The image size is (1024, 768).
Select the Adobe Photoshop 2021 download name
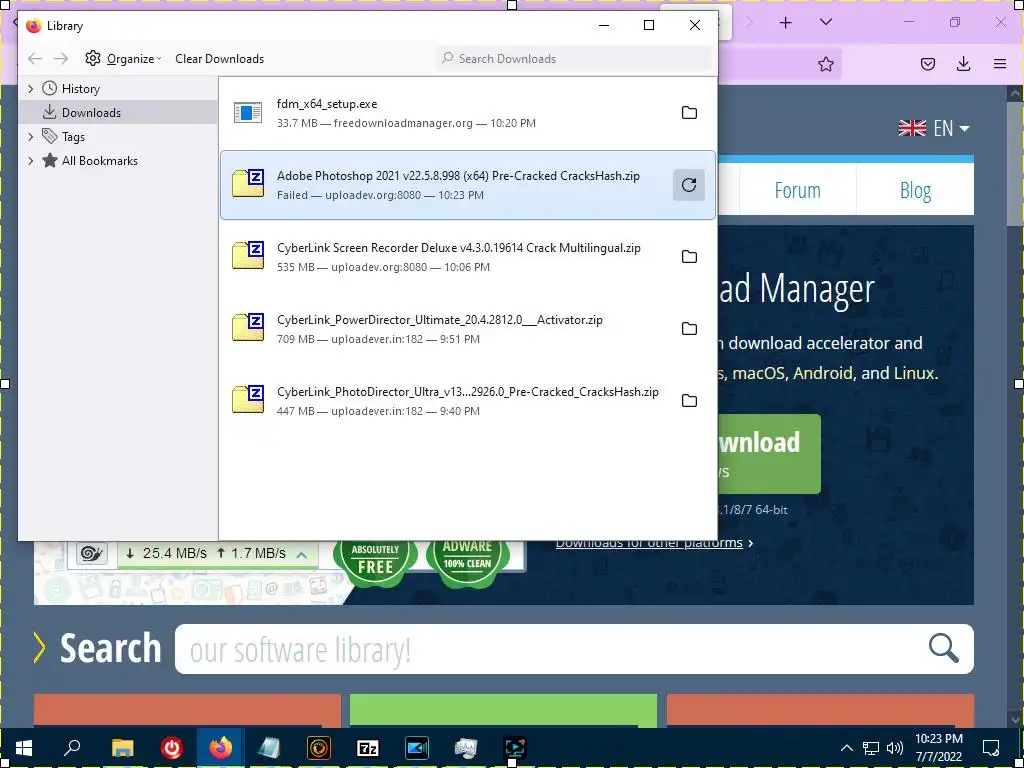[x=458, y=176]
